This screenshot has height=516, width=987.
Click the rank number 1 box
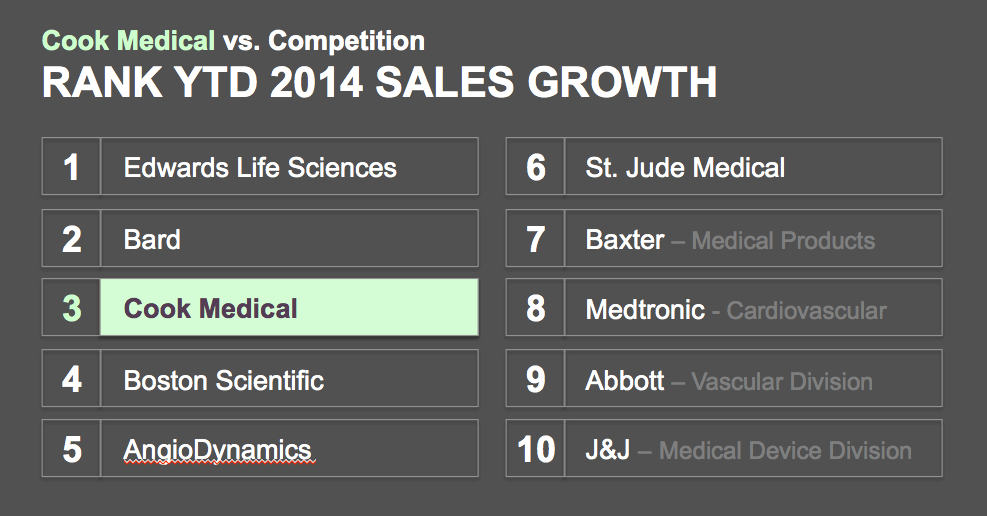pos(71,167)
